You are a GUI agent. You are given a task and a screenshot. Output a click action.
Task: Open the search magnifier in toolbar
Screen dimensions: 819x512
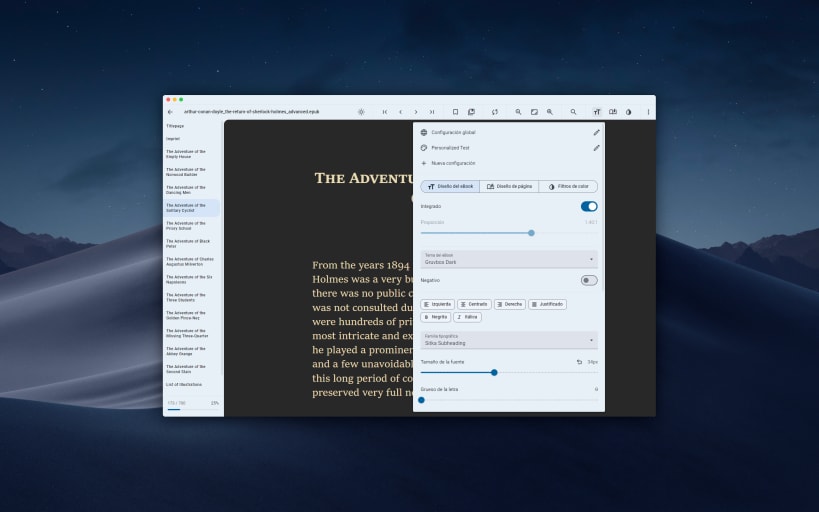(x=574, y=112)
